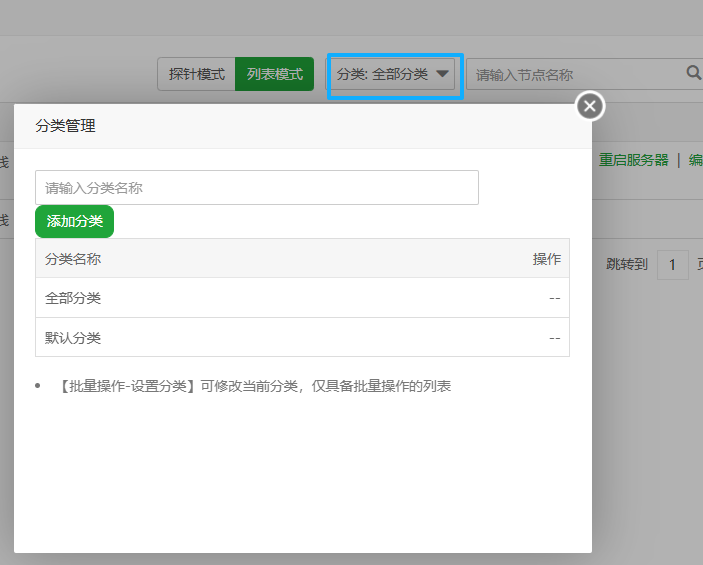Switch to 探针模式 view
This screenshot has width=703, height=565.
(x=196, y=74)
